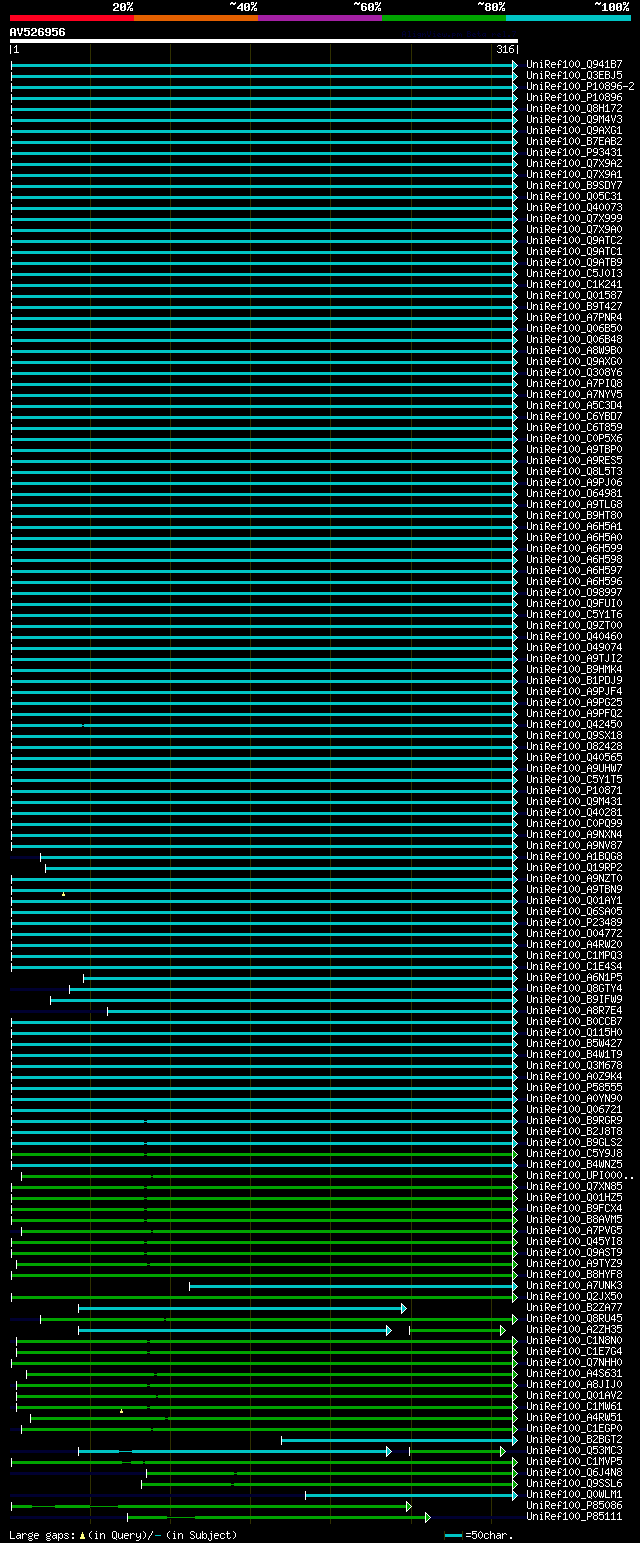The height and width of the screenshot is (1543, 640).
Task: Select label UniRef100_P93431
Action: (x=574, y=152)
